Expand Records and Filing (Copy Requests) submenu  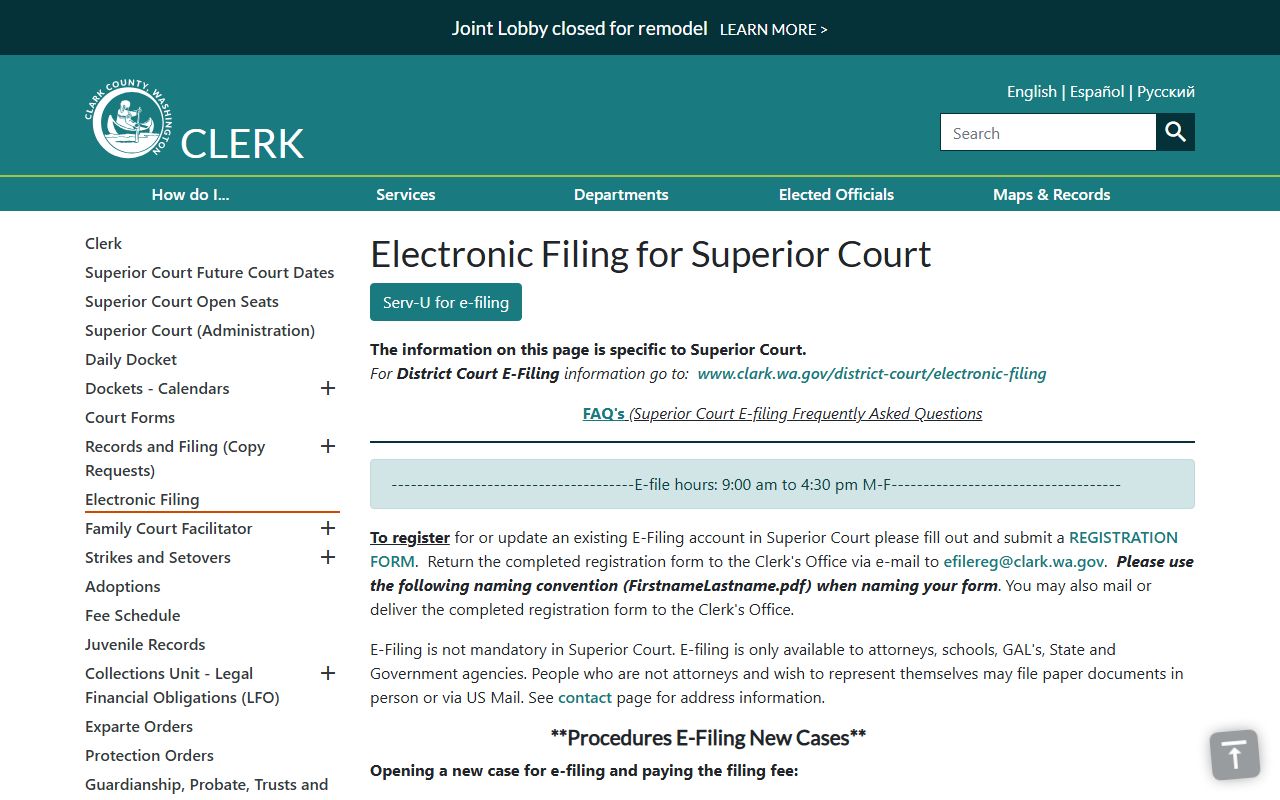[x=327, y=446]
